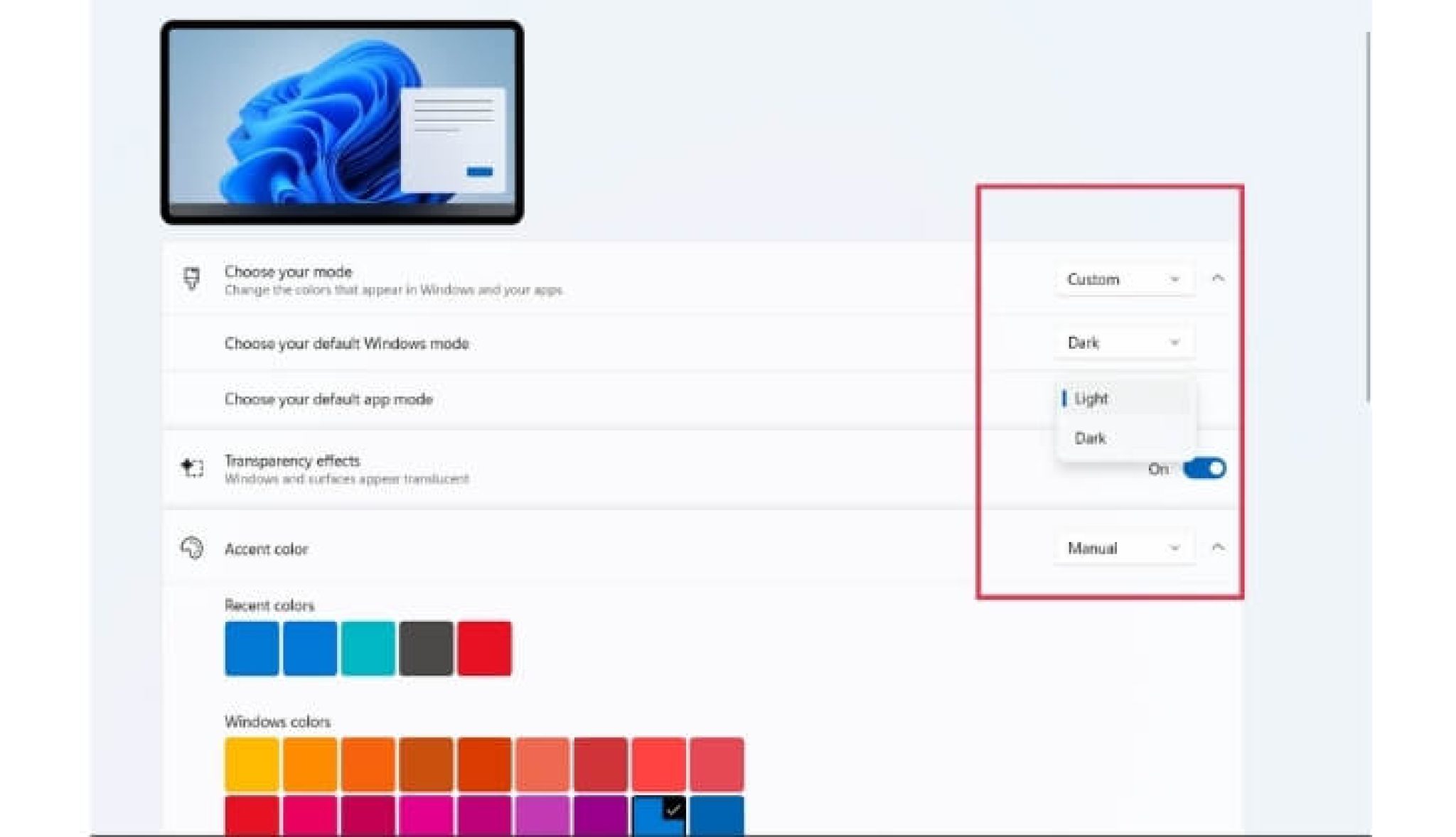The image size is (1456, 837).
Task: Collapse the Accent color section chevron
Action: 1218,547
